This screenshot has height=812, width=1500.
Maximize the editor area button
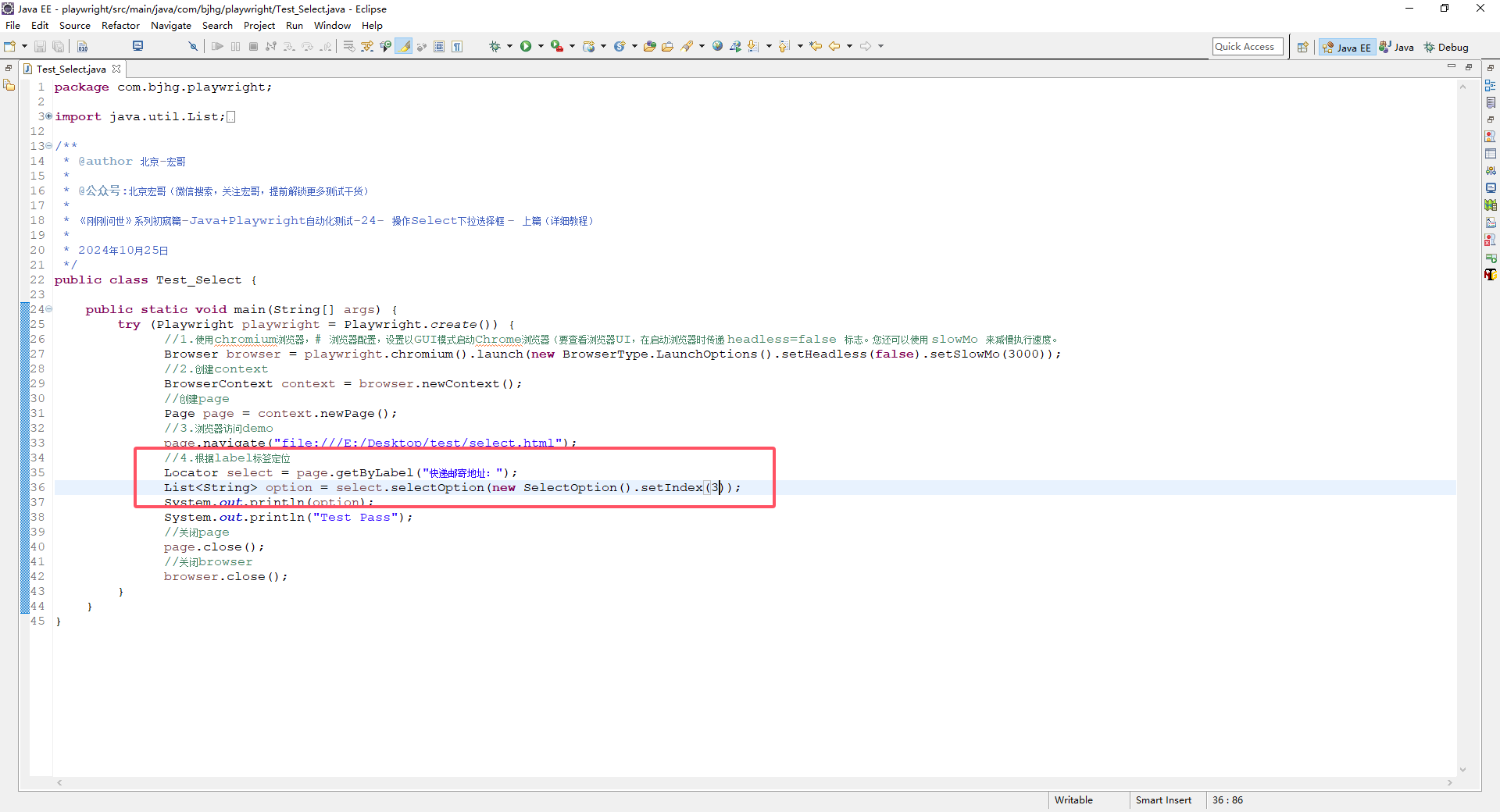coord(1469,68)
